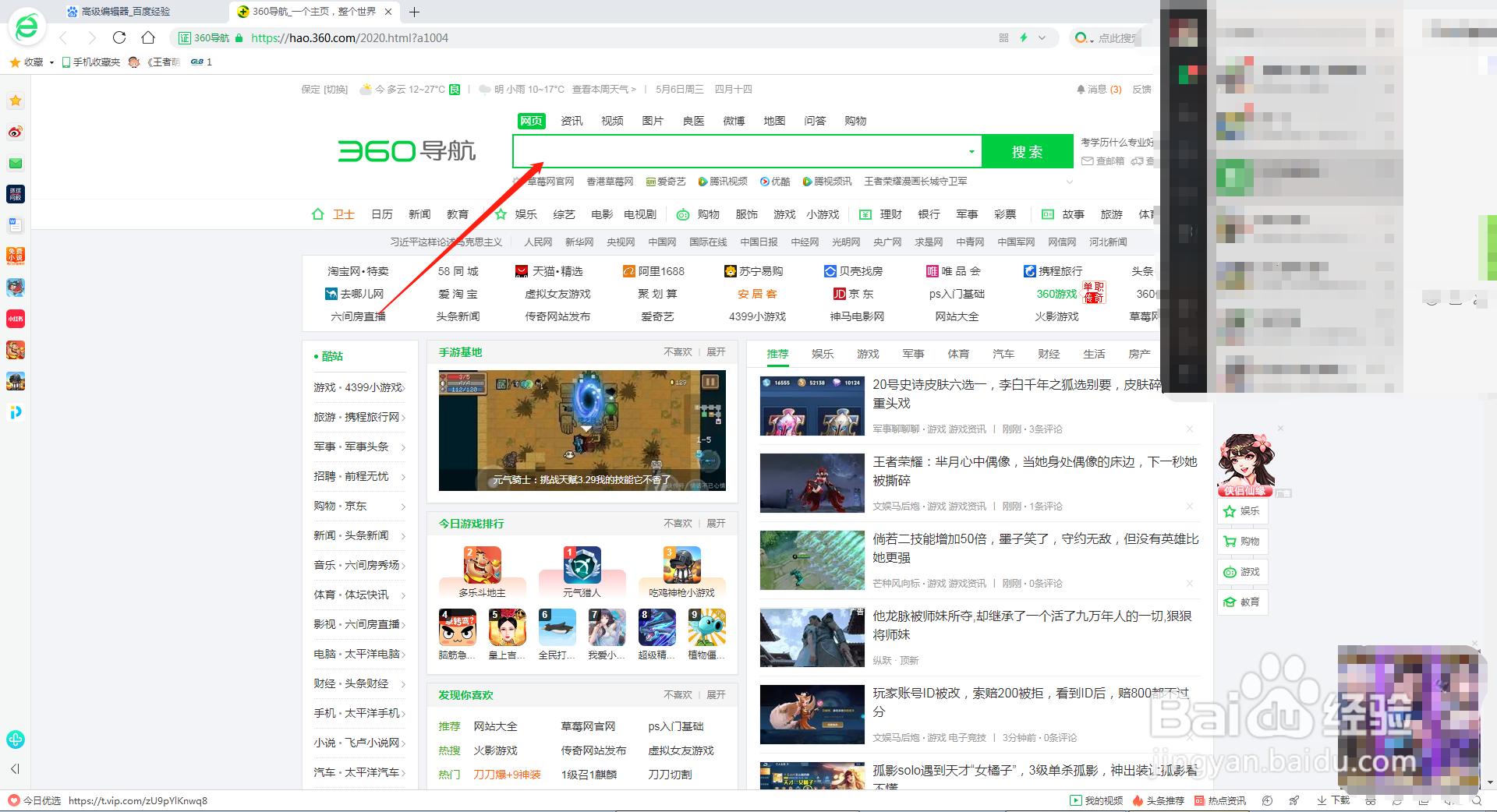Open 元气骑士 game video thumbnail
1497x812 pixels.
pos(582,430)
